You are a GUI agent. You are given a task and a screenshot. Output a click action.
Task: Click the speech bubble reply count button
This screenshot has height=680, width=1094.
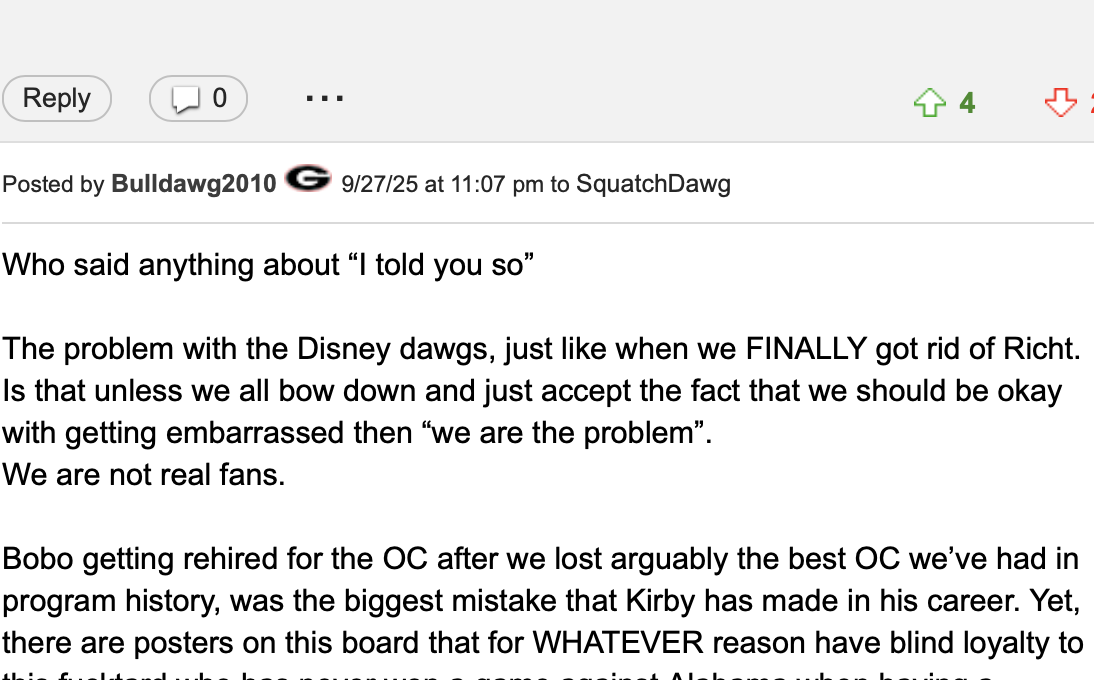pyautogui.click(x=198, y=99)
